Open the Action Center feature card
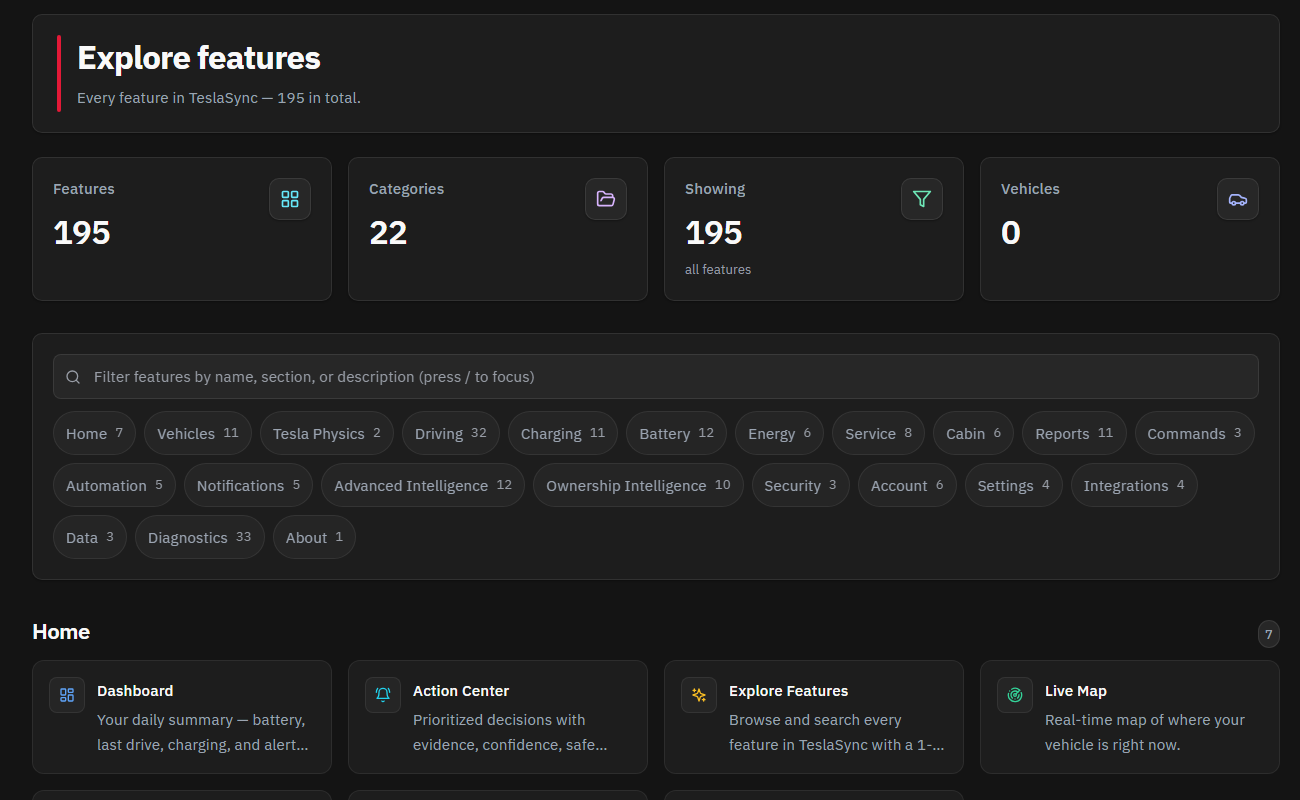 pos(498,717)
